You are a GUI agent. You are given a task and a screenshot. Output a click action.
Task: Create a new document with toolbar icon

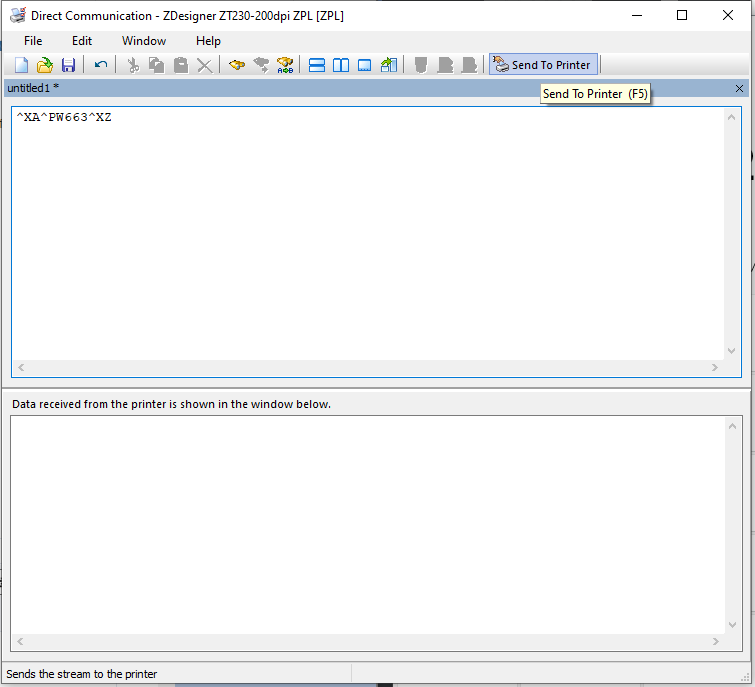tap(21, 65)
